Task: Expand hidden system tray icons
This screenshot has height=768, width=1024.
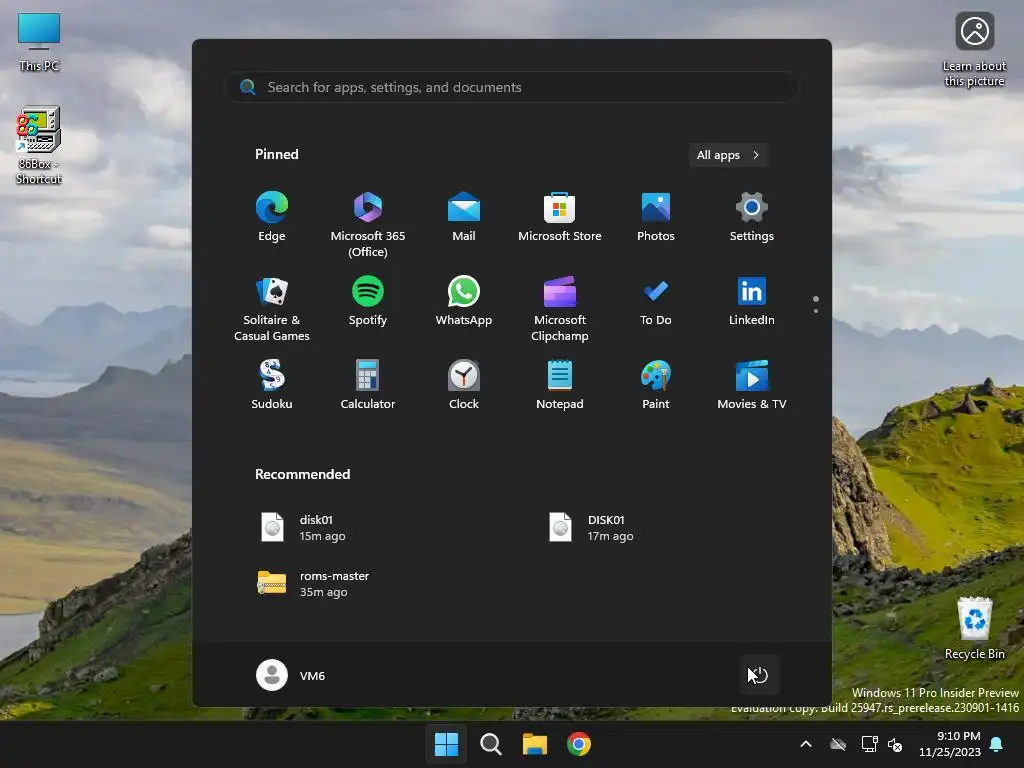Action: point(806,744)
